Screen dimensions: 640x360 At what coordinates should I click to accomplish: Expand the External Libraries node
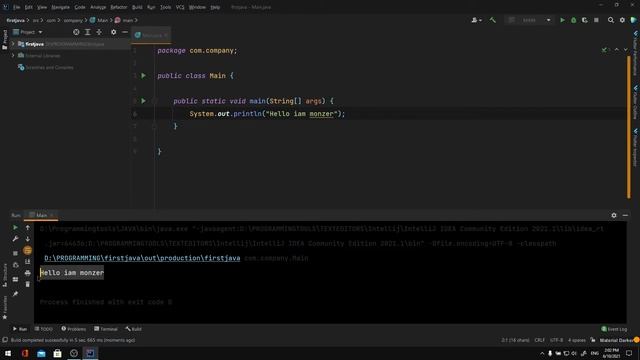tap(13, 56)
